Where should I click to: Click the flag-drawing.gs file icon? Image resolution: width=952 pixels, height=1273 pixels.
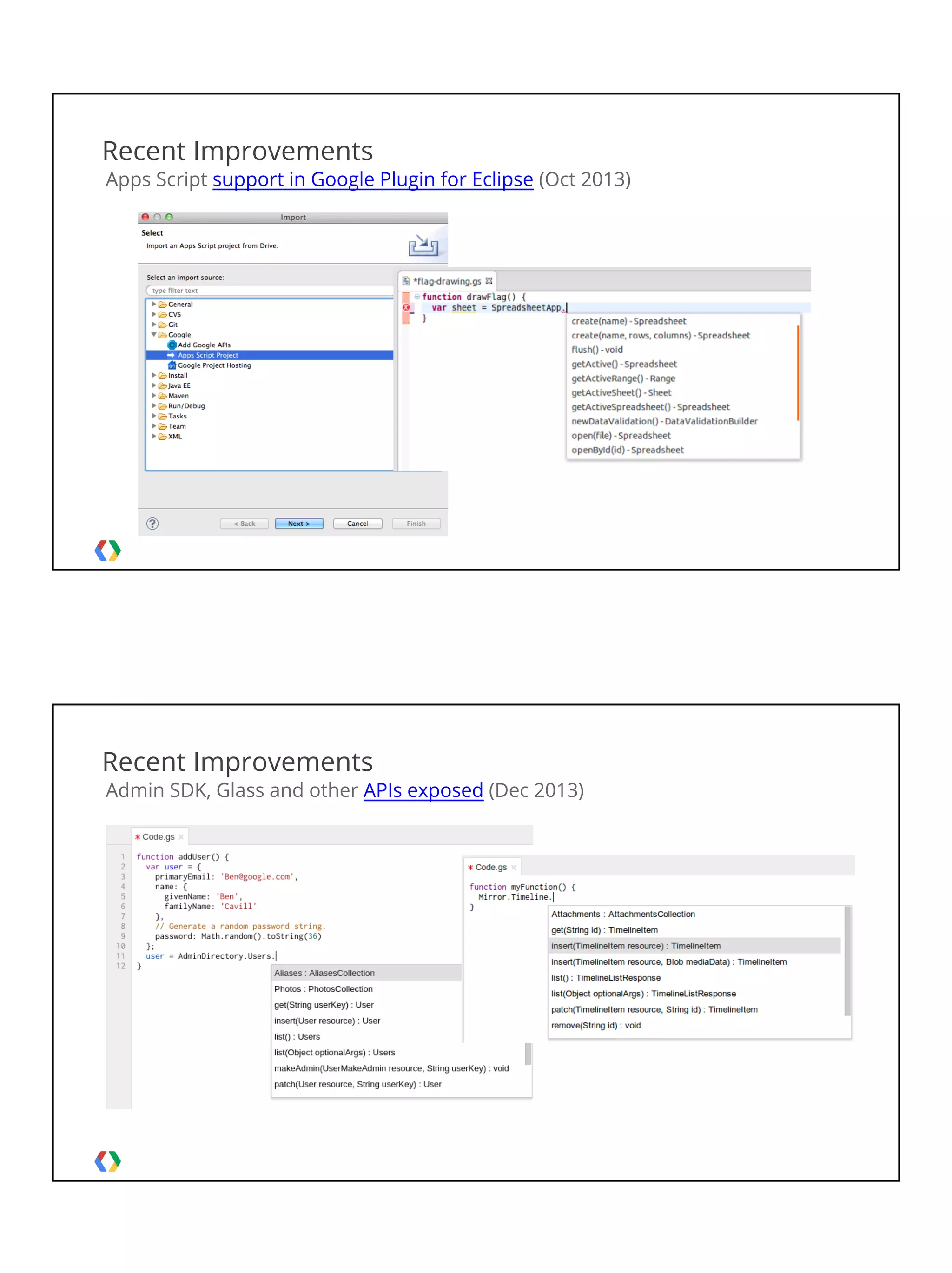[406, 281]
